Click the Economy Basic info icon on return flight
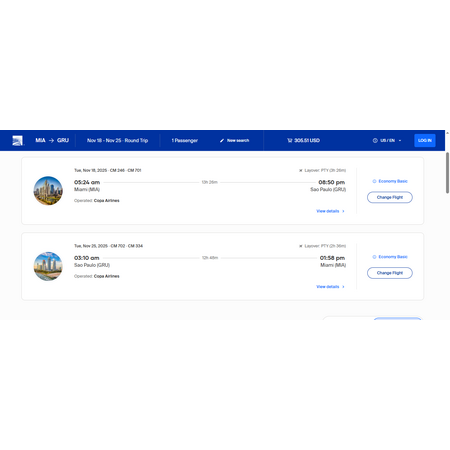 click(x=374, y=257)
